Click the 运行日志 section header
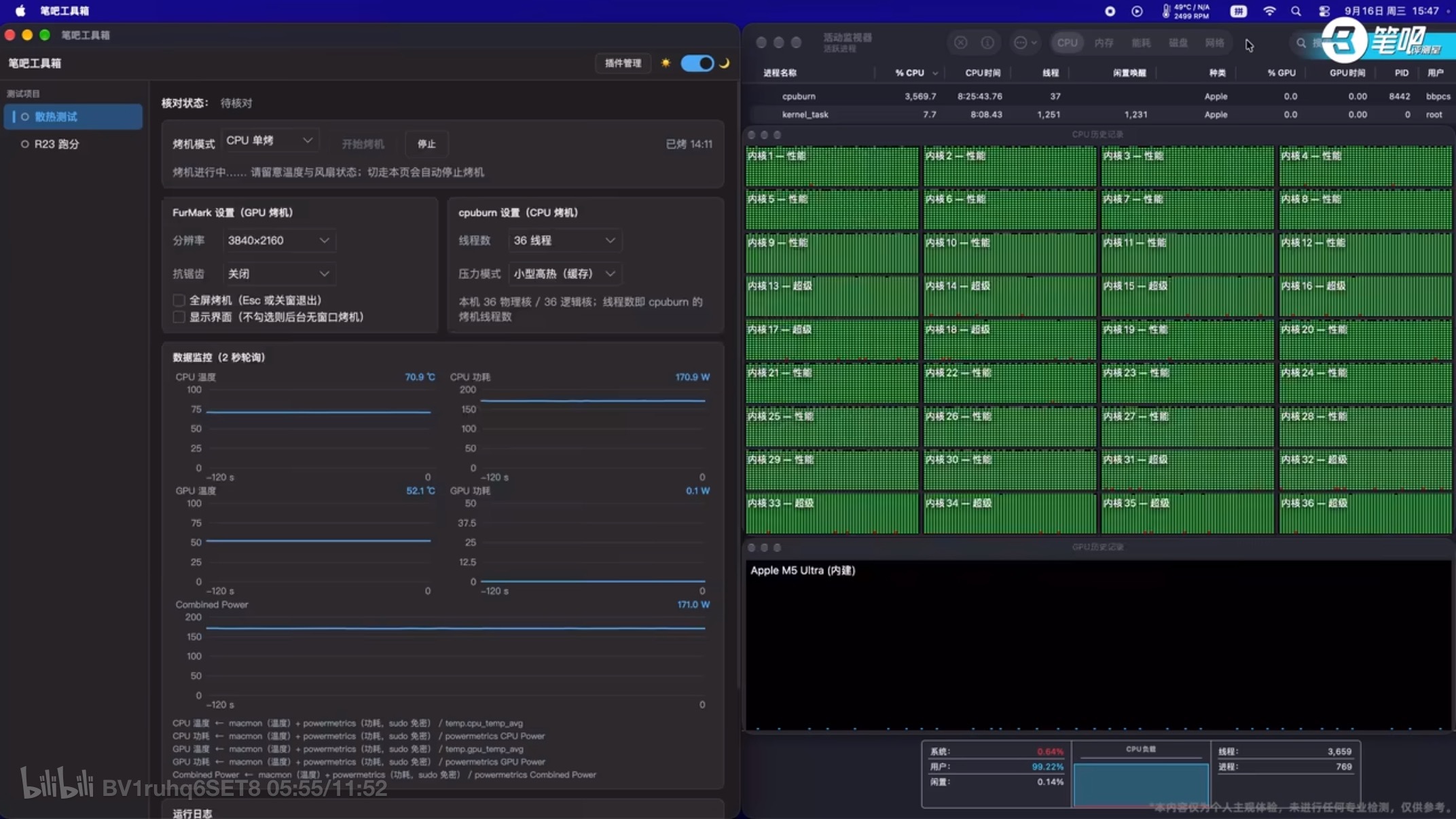1456x819 pixels. pos(192,813)
